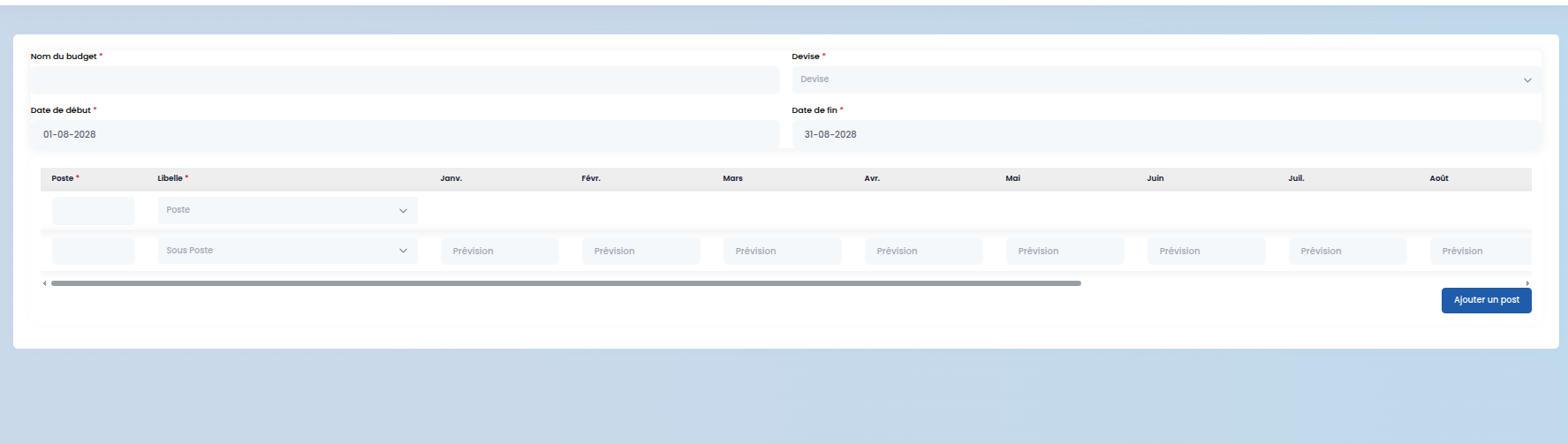This screenshot has height=444, width=1568.
Task: Open the Poste libelle dropdown
Action: (x=287, y=210)
